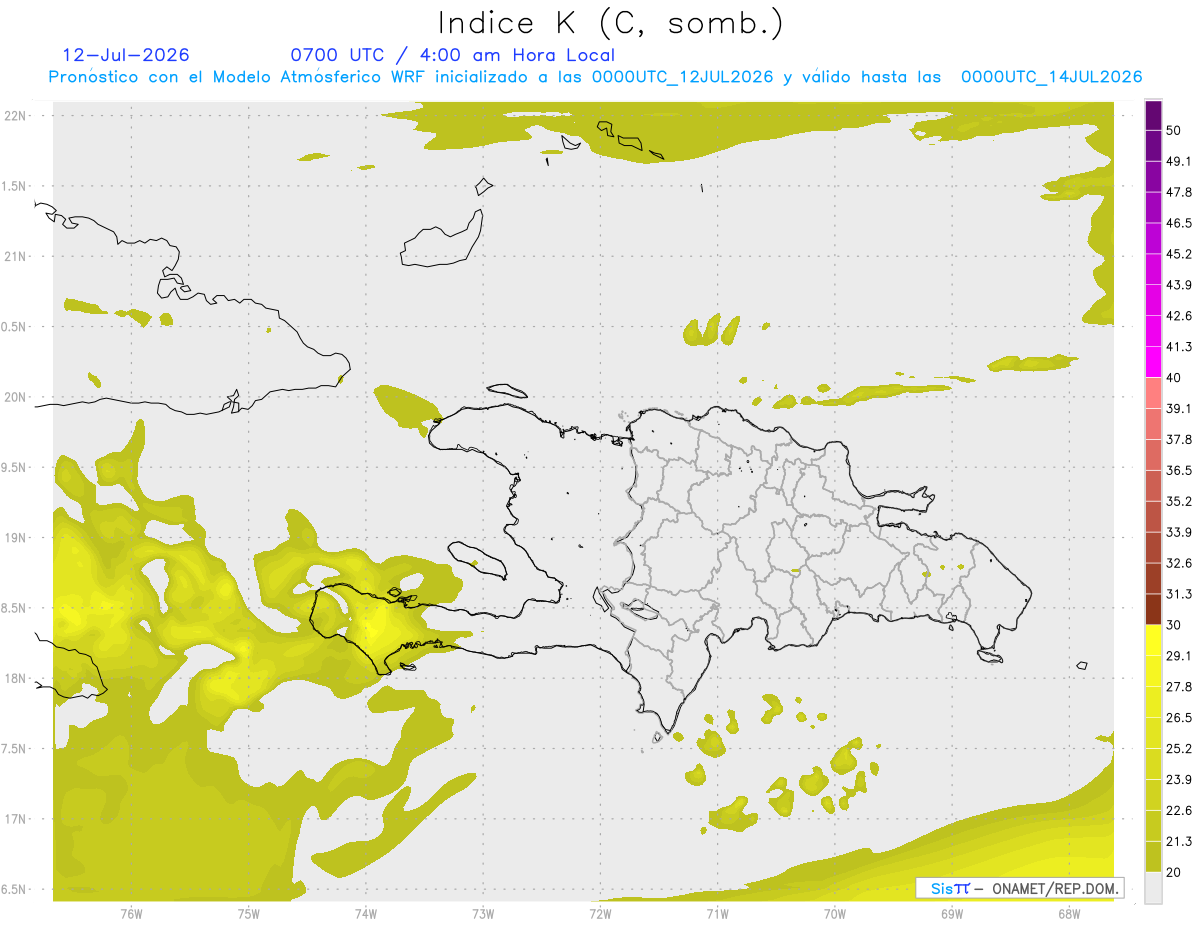1200x927 pixels.
Task: Click the colorbar value '50'
Action: click(x=1174, y=130)
